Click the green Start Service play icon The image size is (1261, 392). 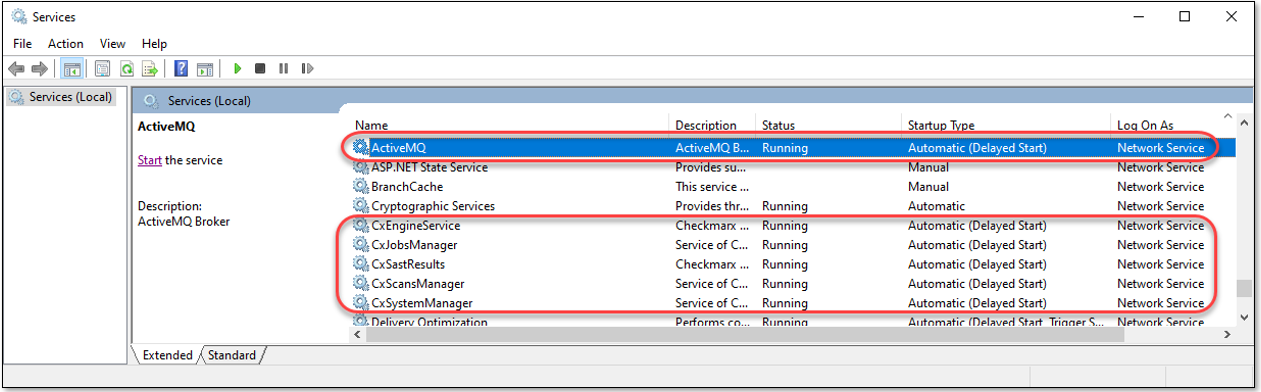[x=237, y=69]
